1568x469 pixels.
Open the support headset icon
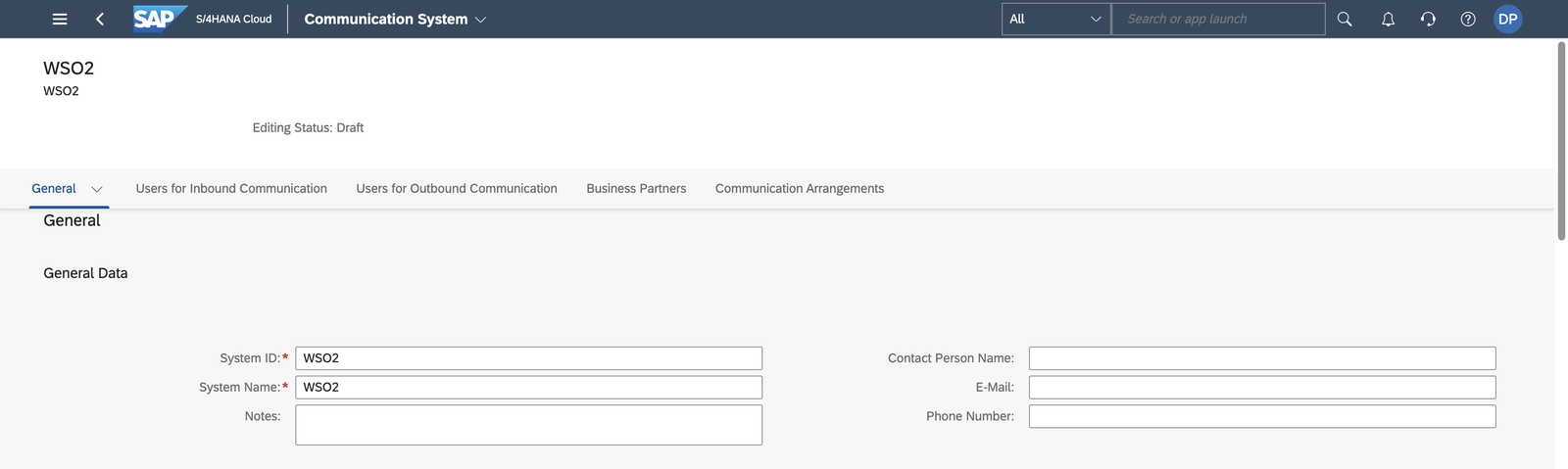1428,19
